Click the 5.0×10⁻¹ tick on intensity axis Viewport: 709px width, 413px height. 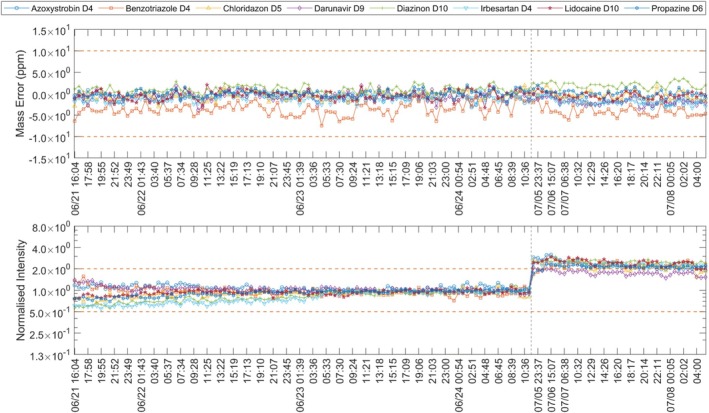[x=50, y=313]
